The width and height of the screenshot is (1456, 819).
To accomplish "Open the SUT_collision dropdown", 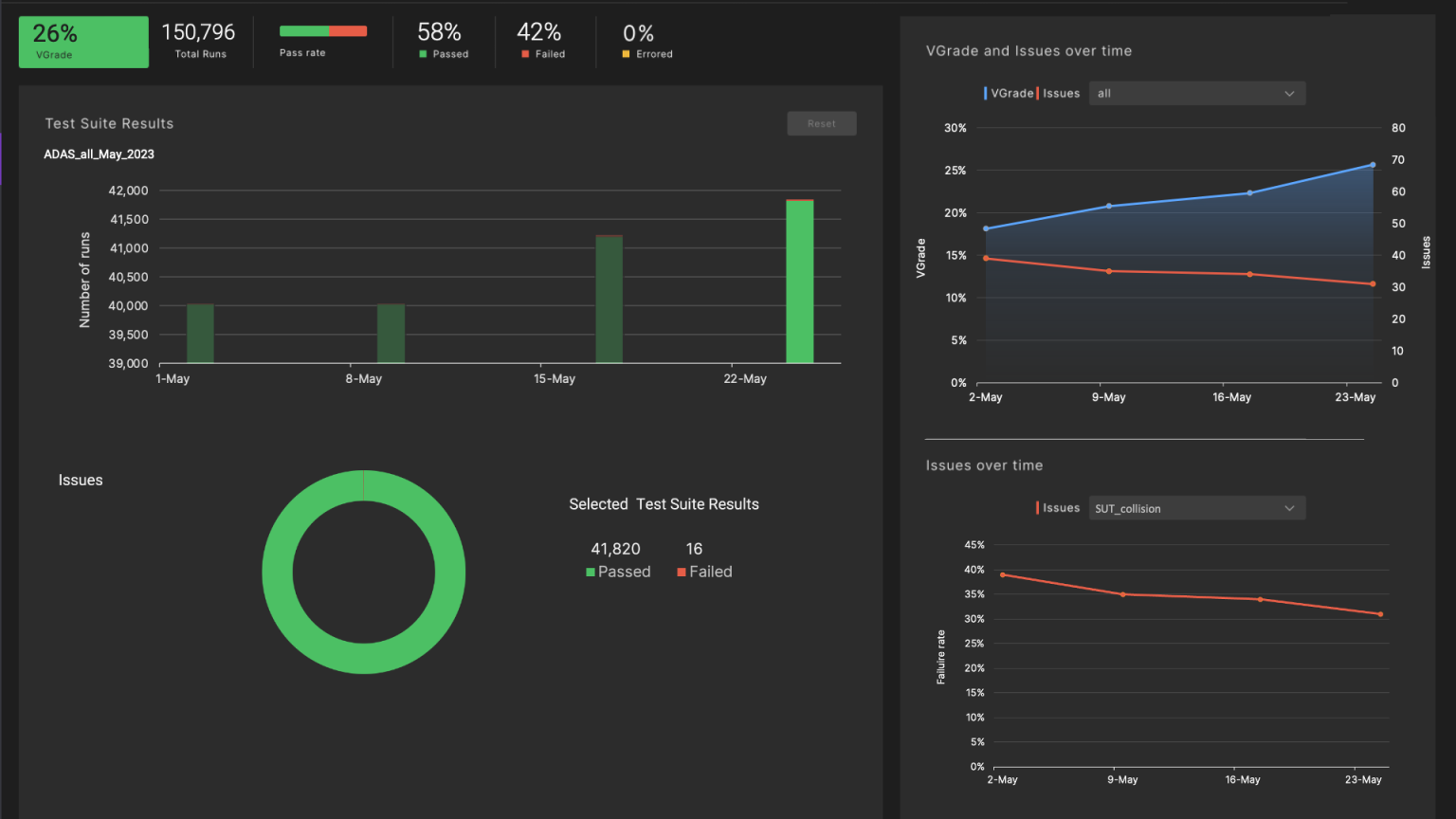I will tap(1196, 508).
